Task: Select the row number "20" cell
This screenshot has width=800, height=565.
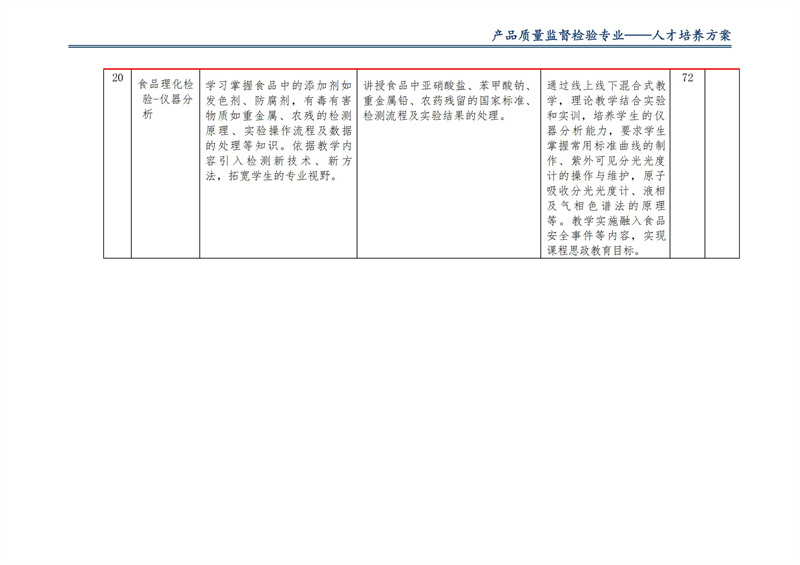Action: (x=117, y=78)
